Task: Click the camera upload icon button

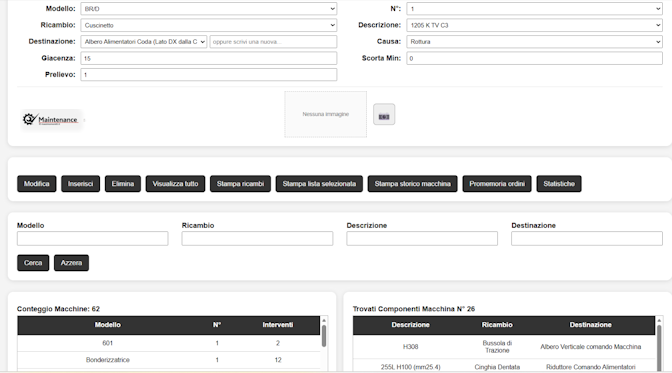Action: point(384,114)
